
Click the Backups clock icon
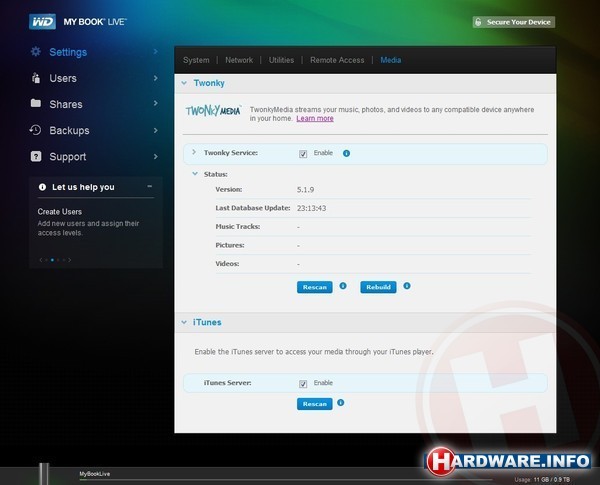coord(37,130)
